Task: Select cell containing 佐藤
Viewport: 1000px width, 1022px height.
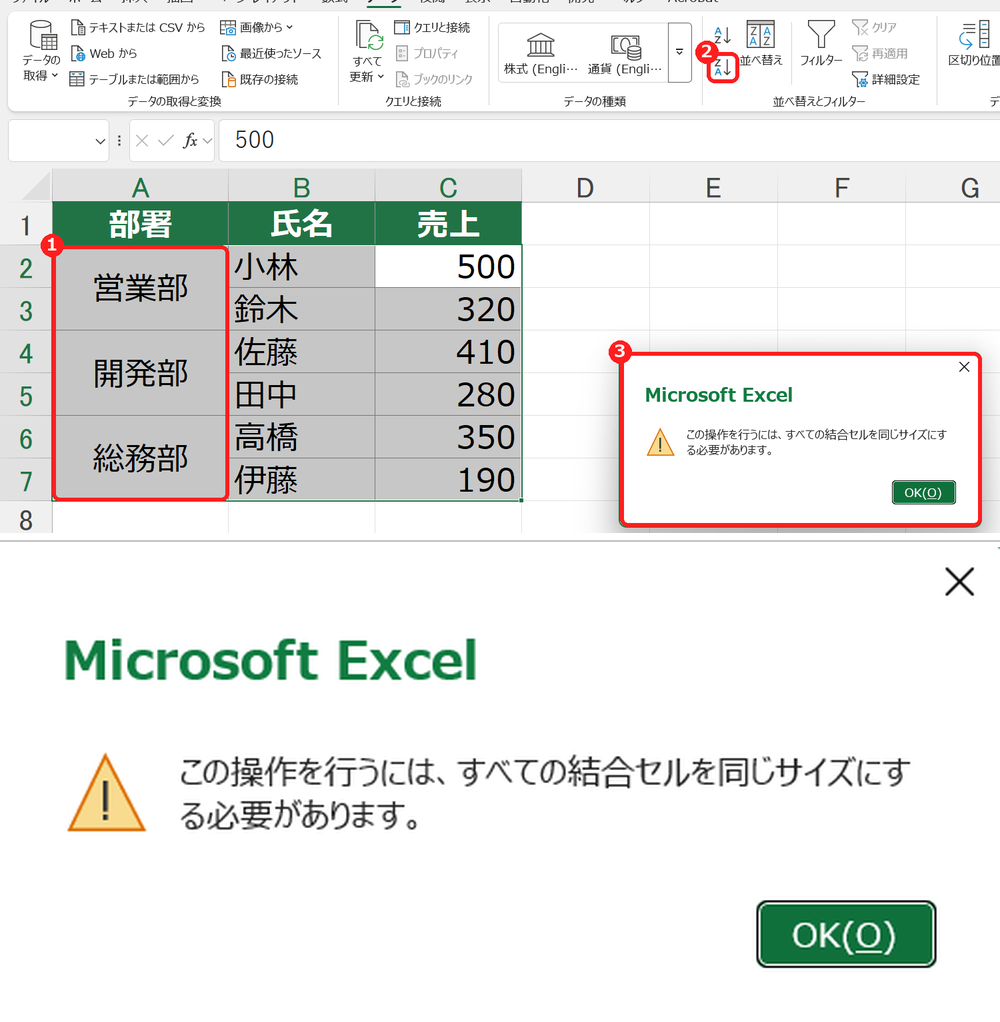Action: coord(301,352)
